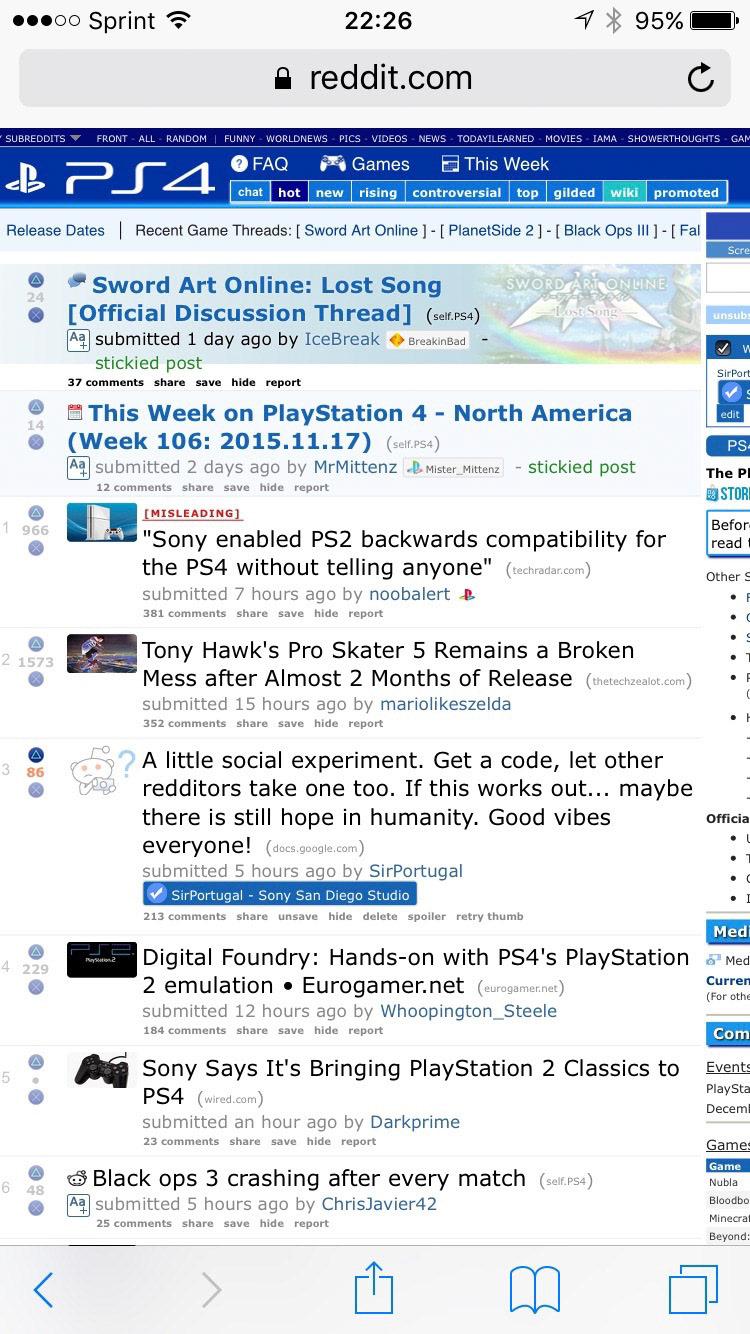The height and width of the screenshot is (1334, 750).
Task: Open PlanetSide 2 recent game thread
Action: (491, 230)
